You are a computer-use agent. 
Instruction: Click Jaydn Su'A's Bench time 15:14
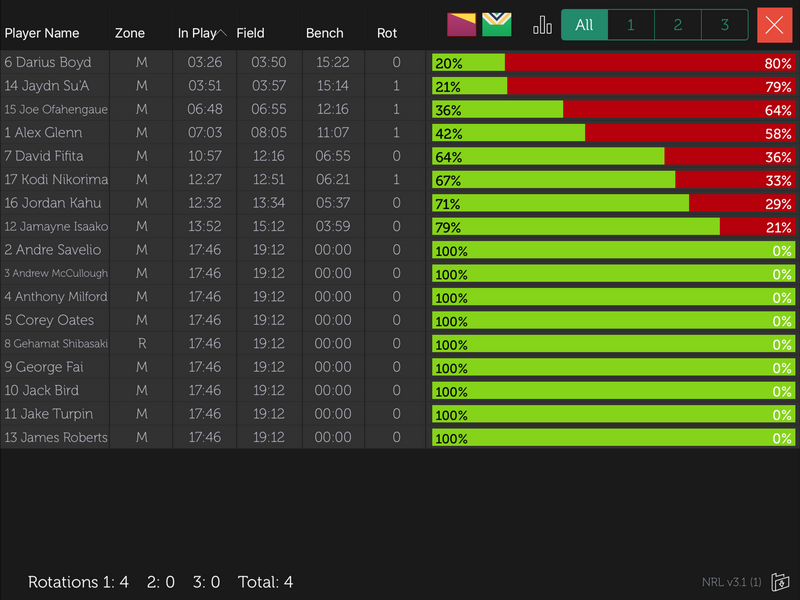(x=333, y=86)
